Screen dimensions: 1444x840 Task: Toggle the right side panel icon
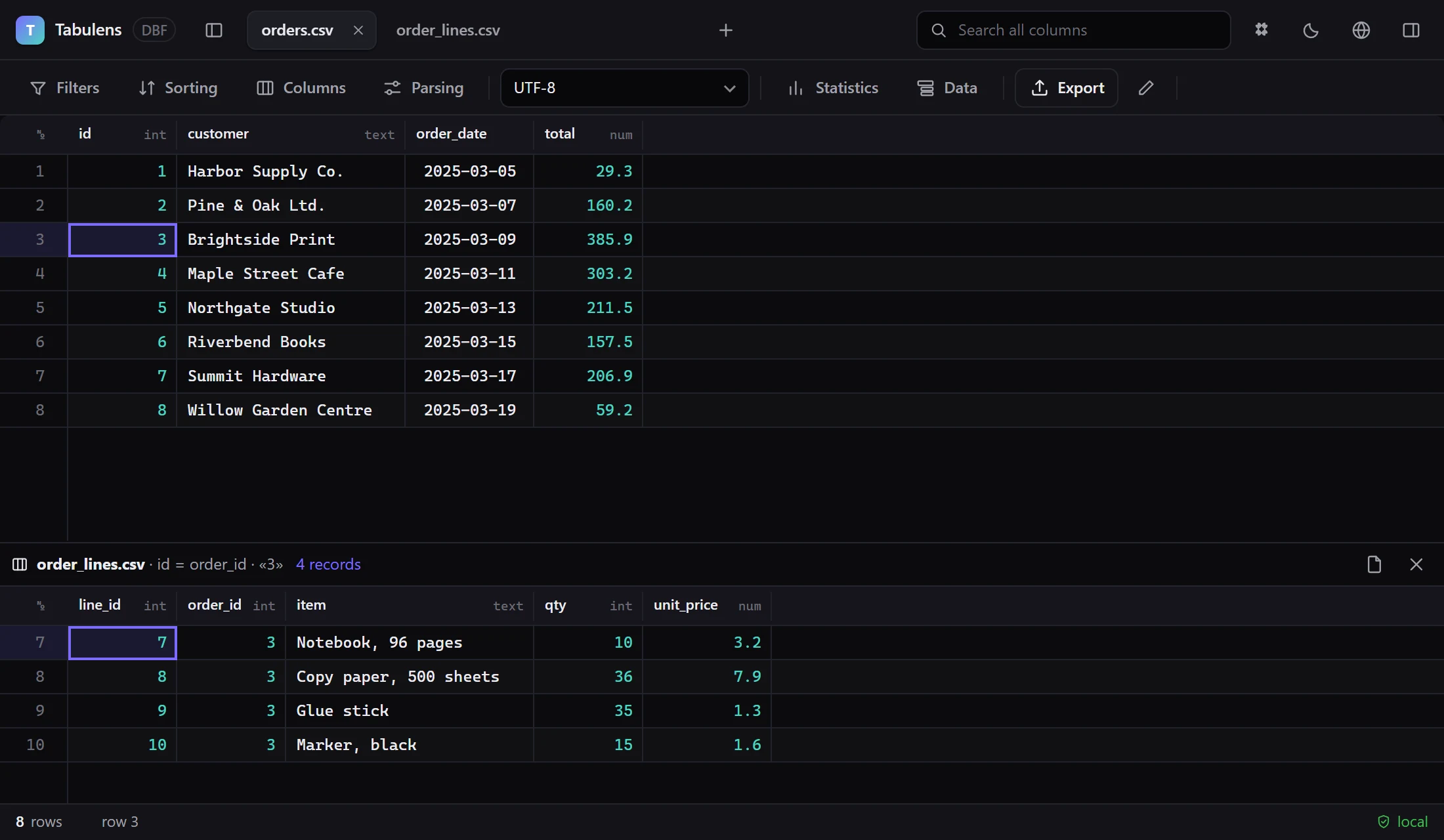1411,30
